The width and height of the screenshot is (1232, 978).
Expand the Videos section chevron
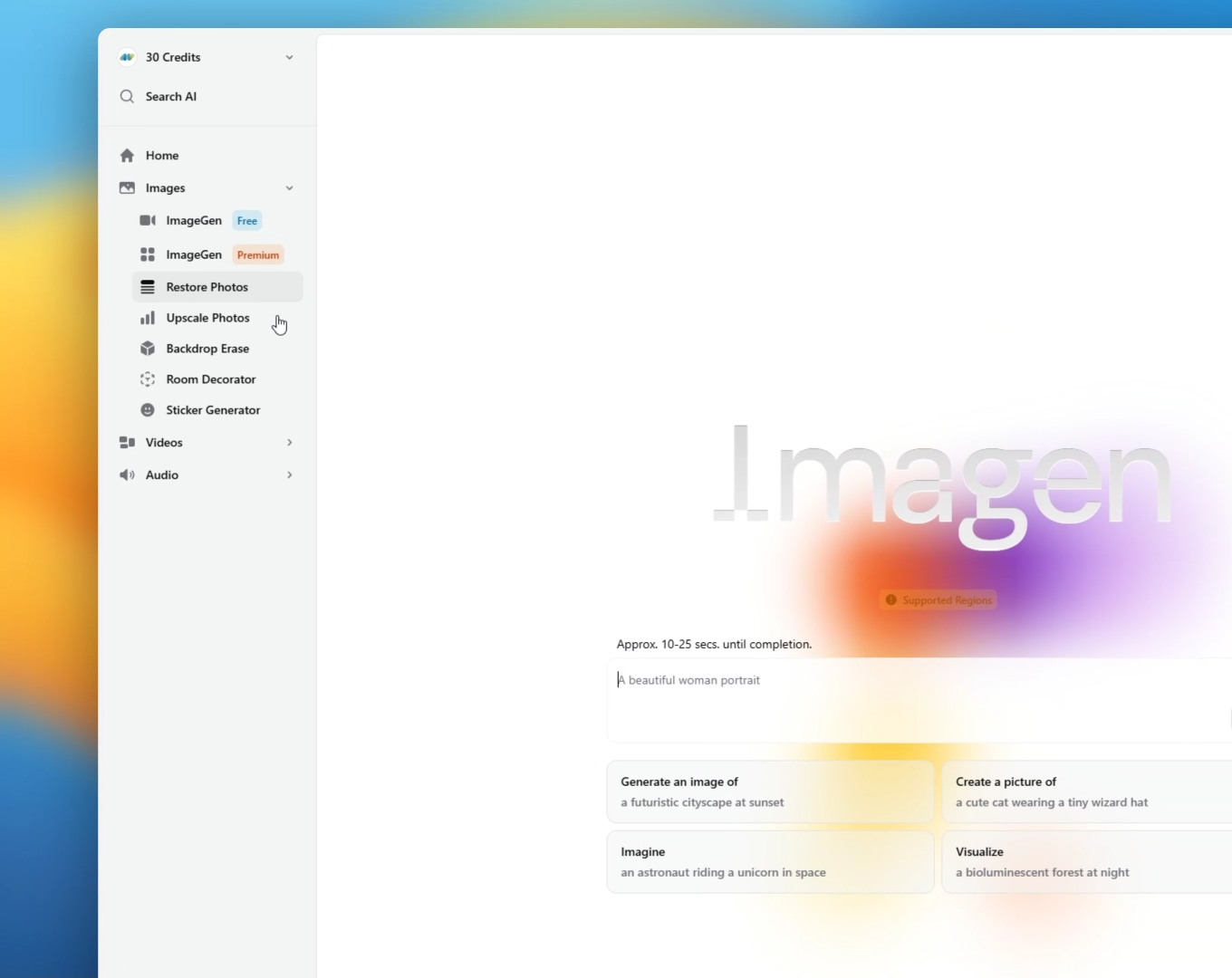coord(289,443)
